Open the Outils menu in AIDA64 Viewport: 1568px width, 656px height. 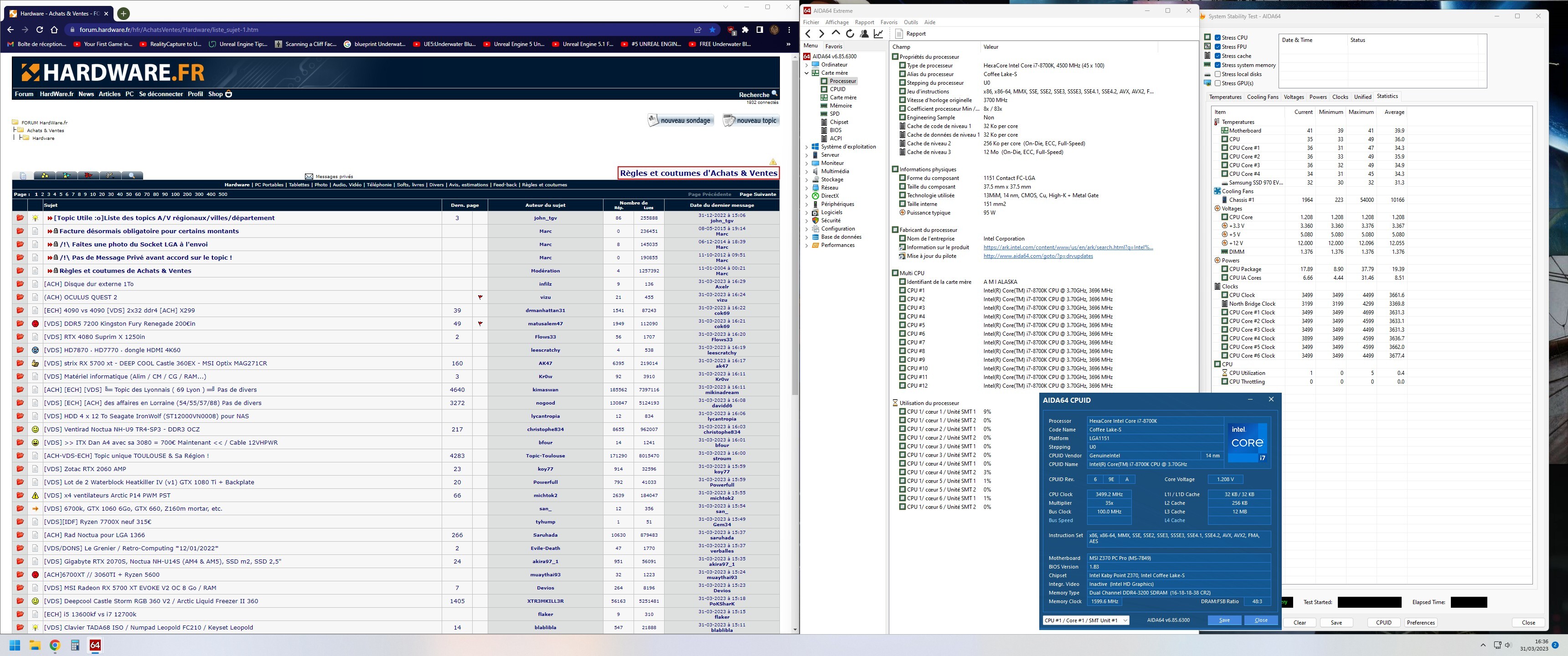click(911, 22)
